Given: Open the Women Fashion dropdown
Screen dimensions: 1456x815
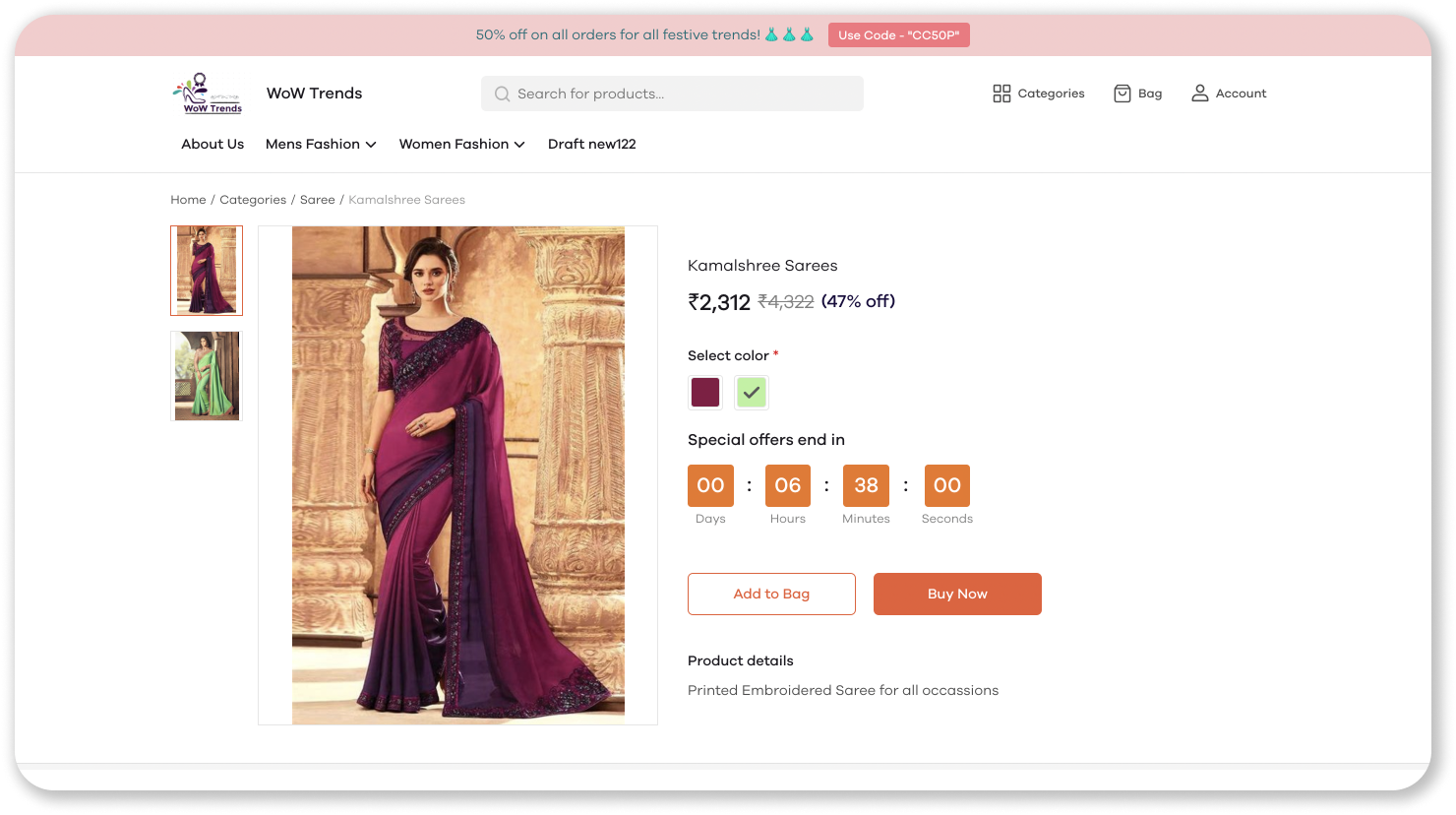Looking at the screenshot, I should [455, 144].
